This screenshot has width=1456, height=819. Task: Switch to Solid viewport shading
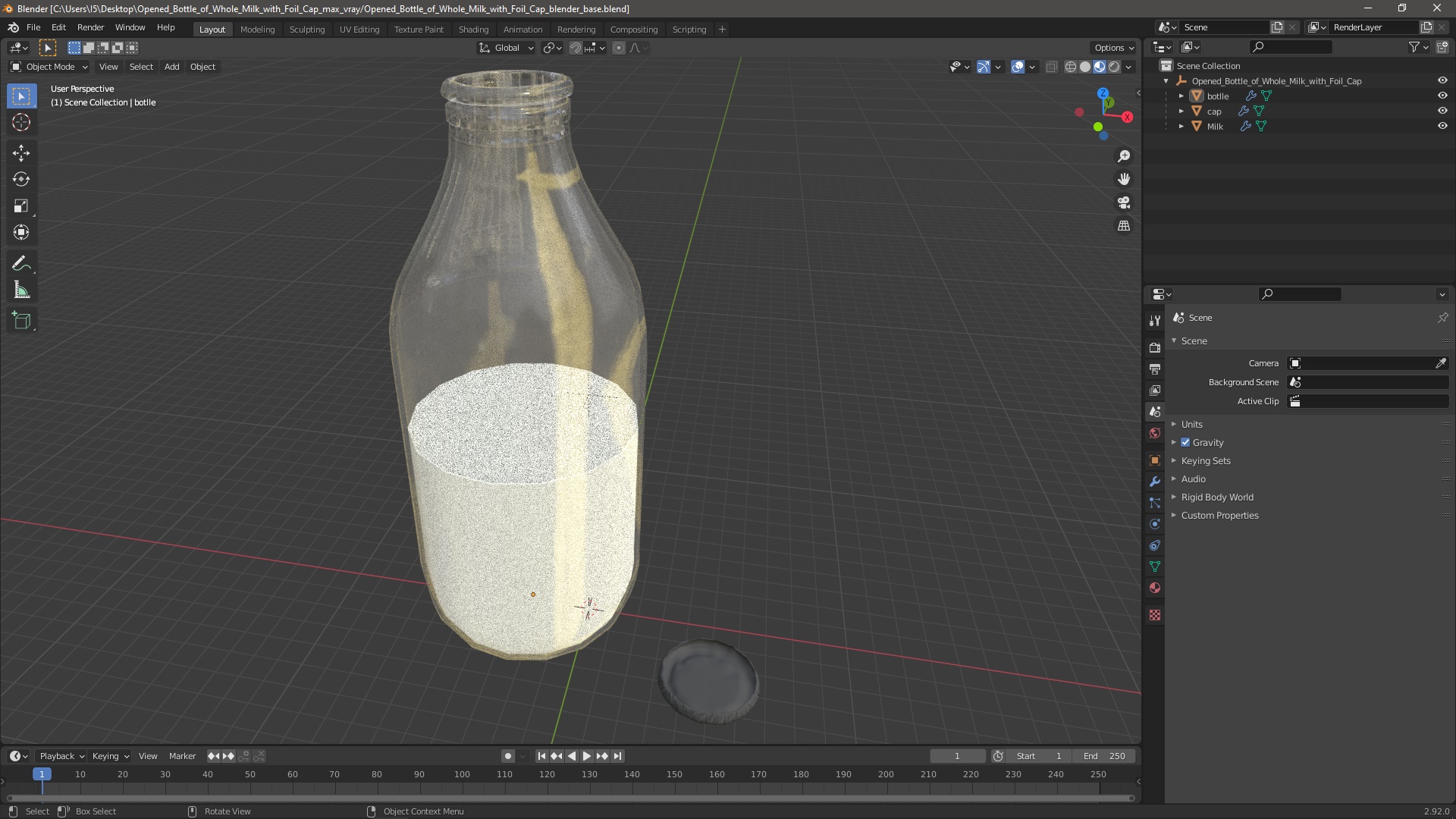pos(1085,67)
